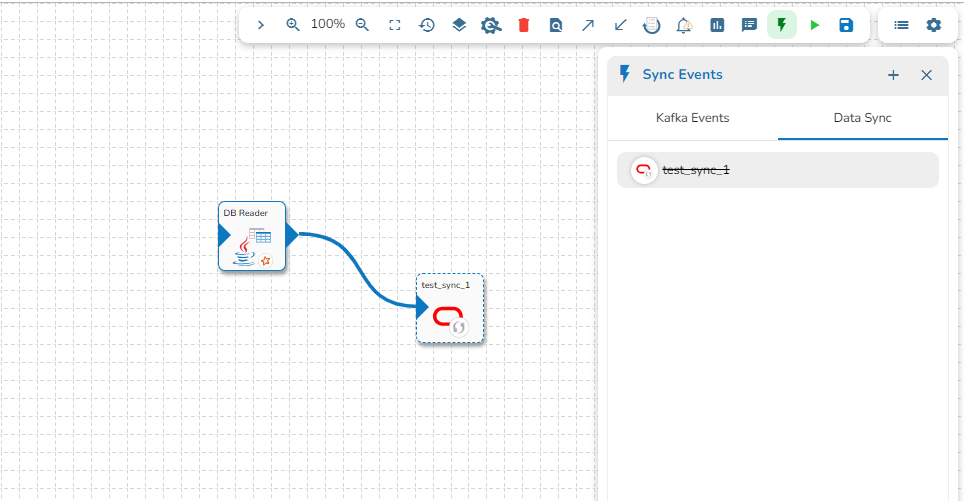
Task: Run pipeline with green play button
Action: [815, 25]
